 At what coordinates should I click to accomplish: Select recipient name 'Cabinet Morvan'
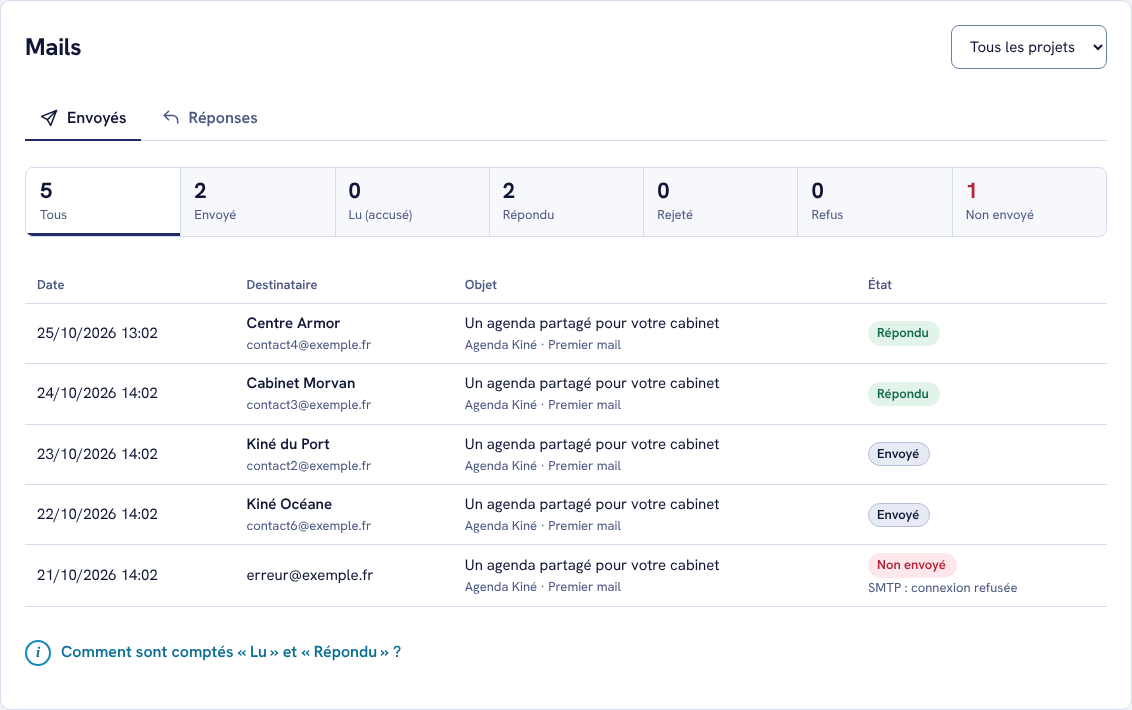coord(300,383)
